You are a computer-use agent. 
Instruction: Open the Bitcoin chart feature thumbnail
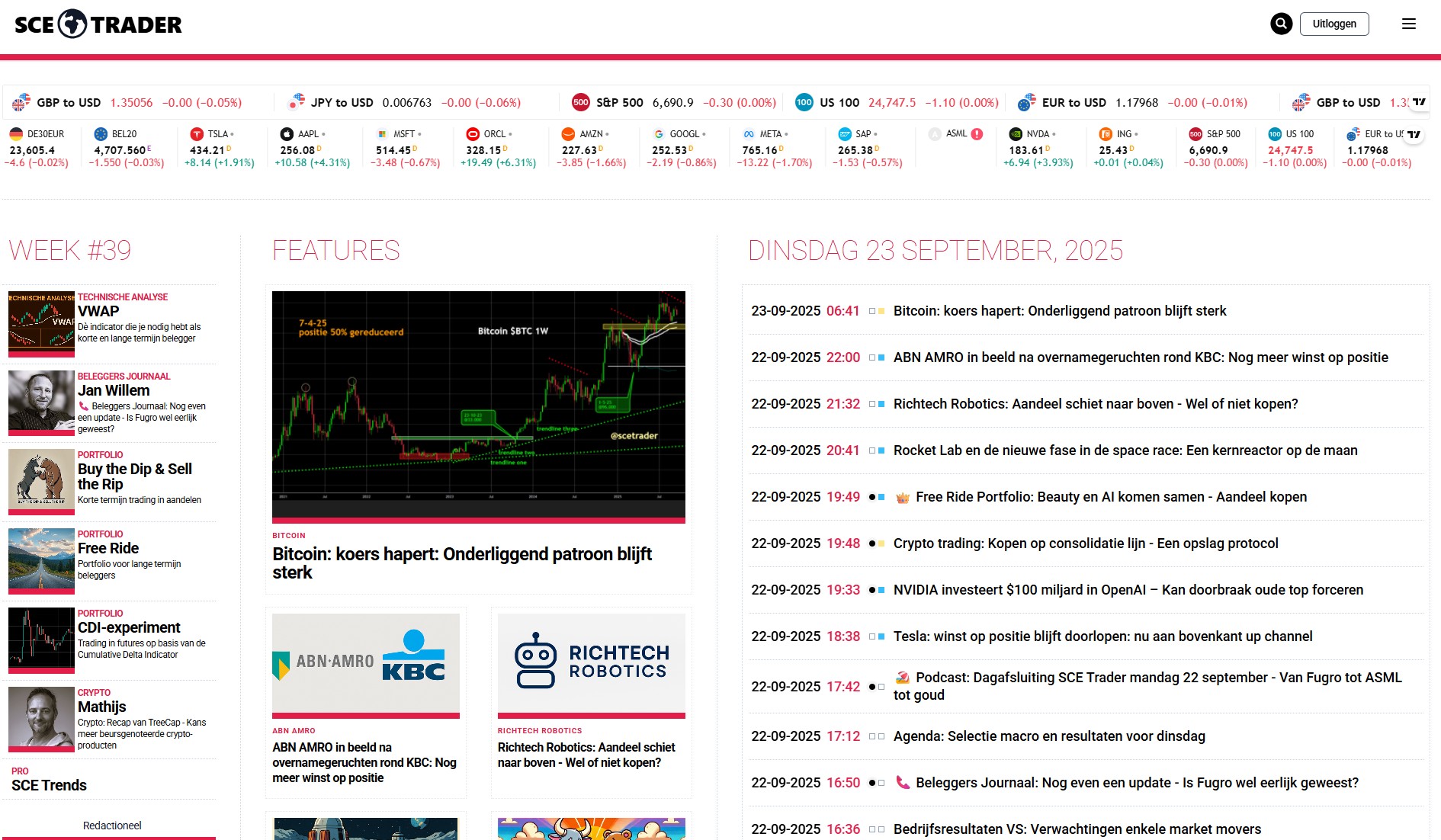(478, 404)
